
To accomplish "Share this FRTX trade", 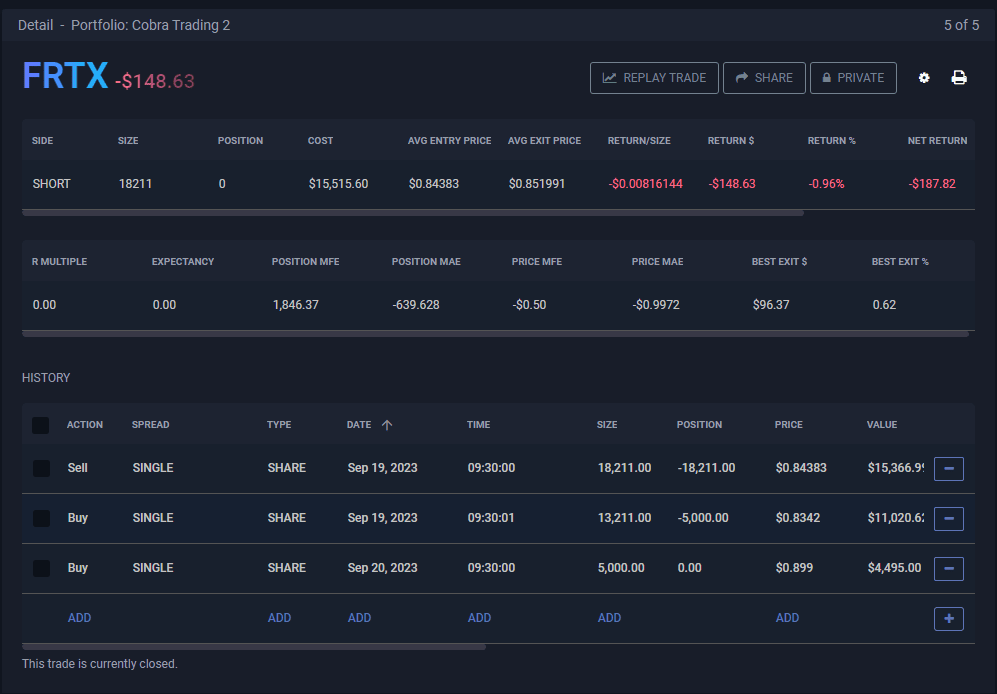I will (764, 78).
